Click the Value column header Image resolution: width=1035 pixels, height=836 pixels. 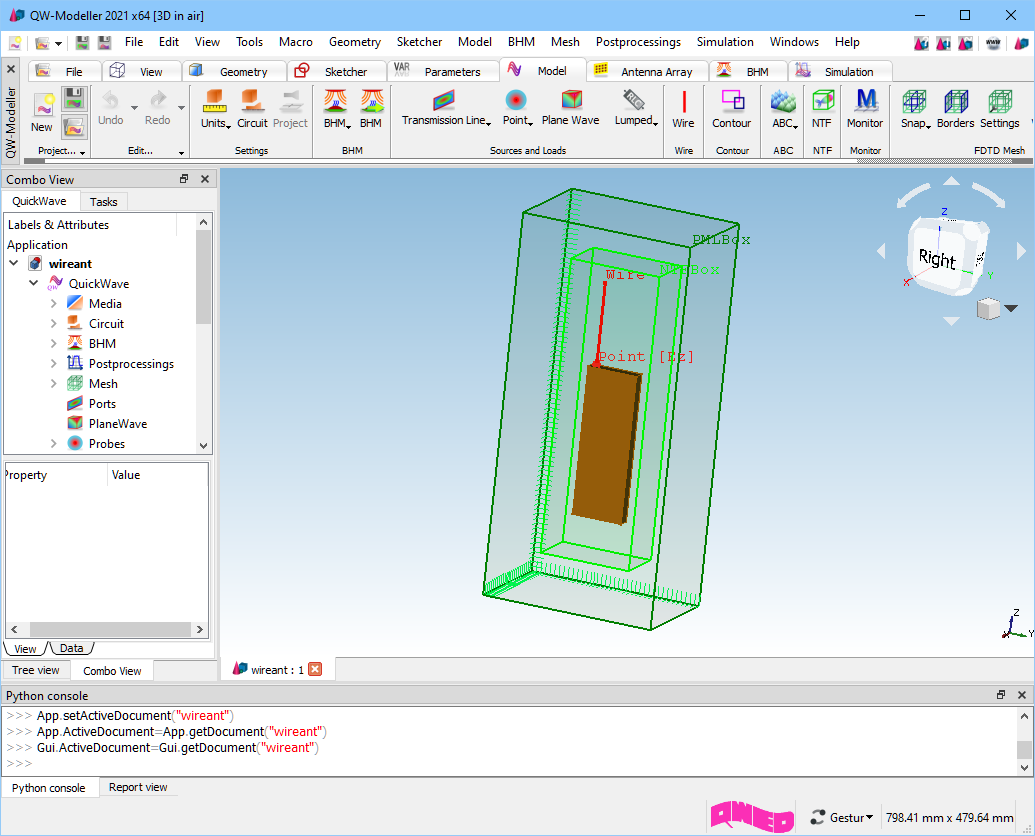pos(125,474)
